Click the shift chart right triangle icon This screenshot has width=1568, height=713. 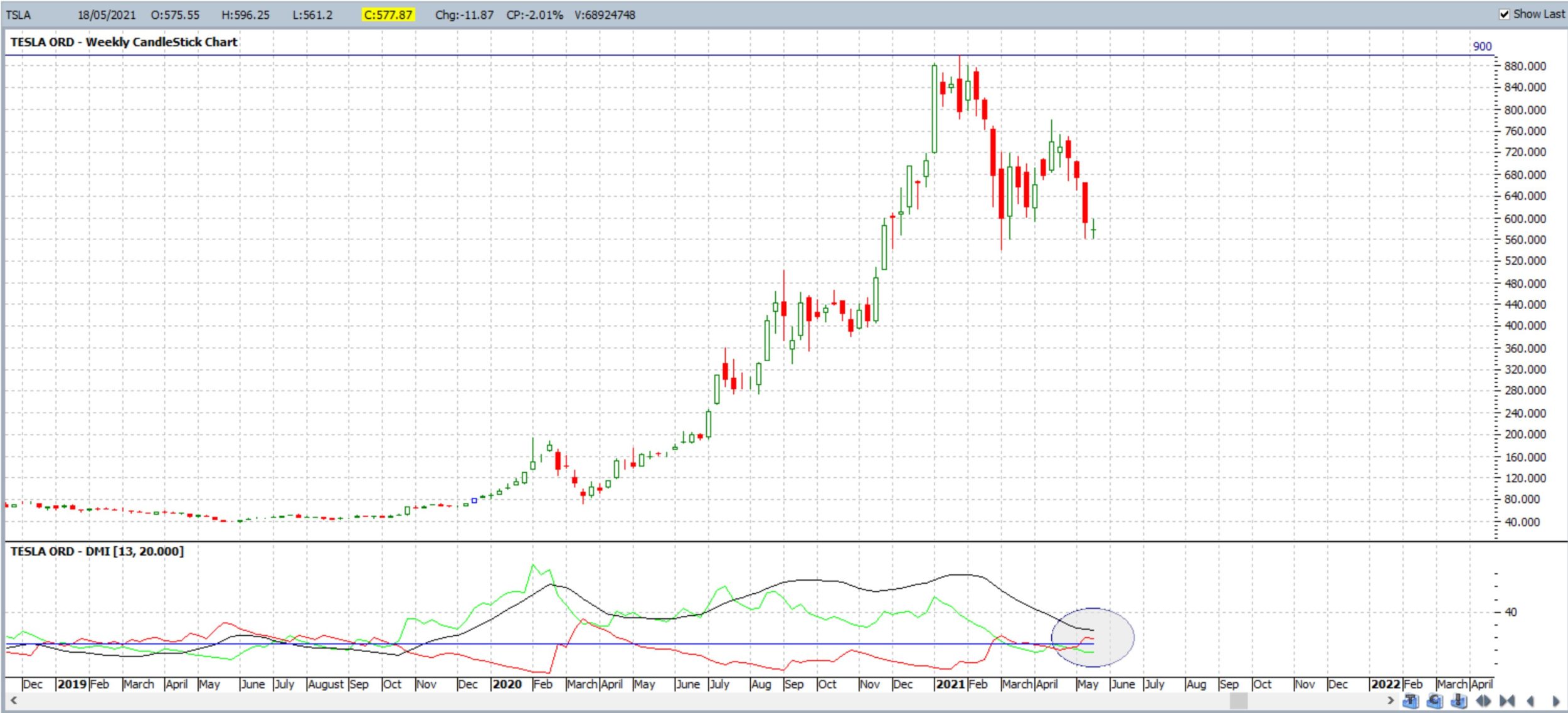pyautogui.click(x=1556, y=701)
